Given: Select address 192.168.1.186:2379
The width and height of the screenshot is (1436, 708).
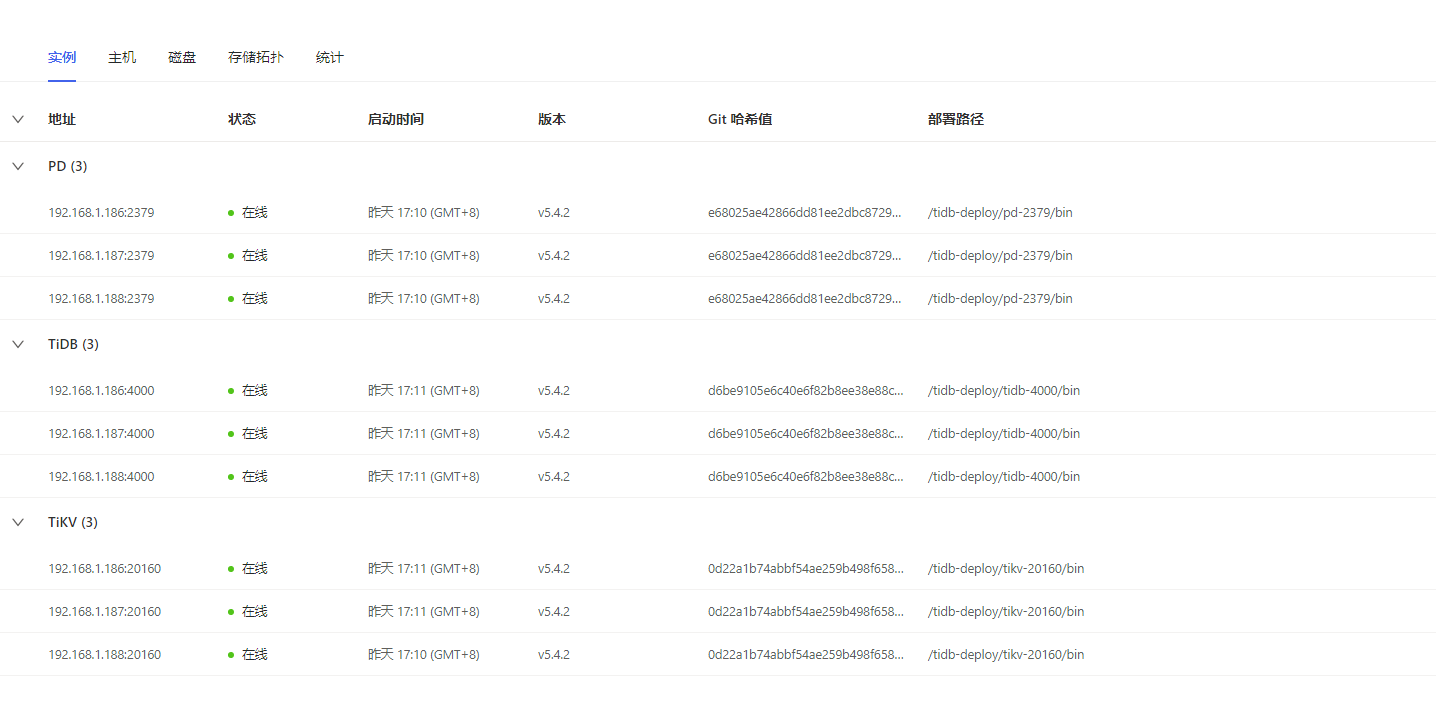Looking at the screenshot, I should [101, 213].
